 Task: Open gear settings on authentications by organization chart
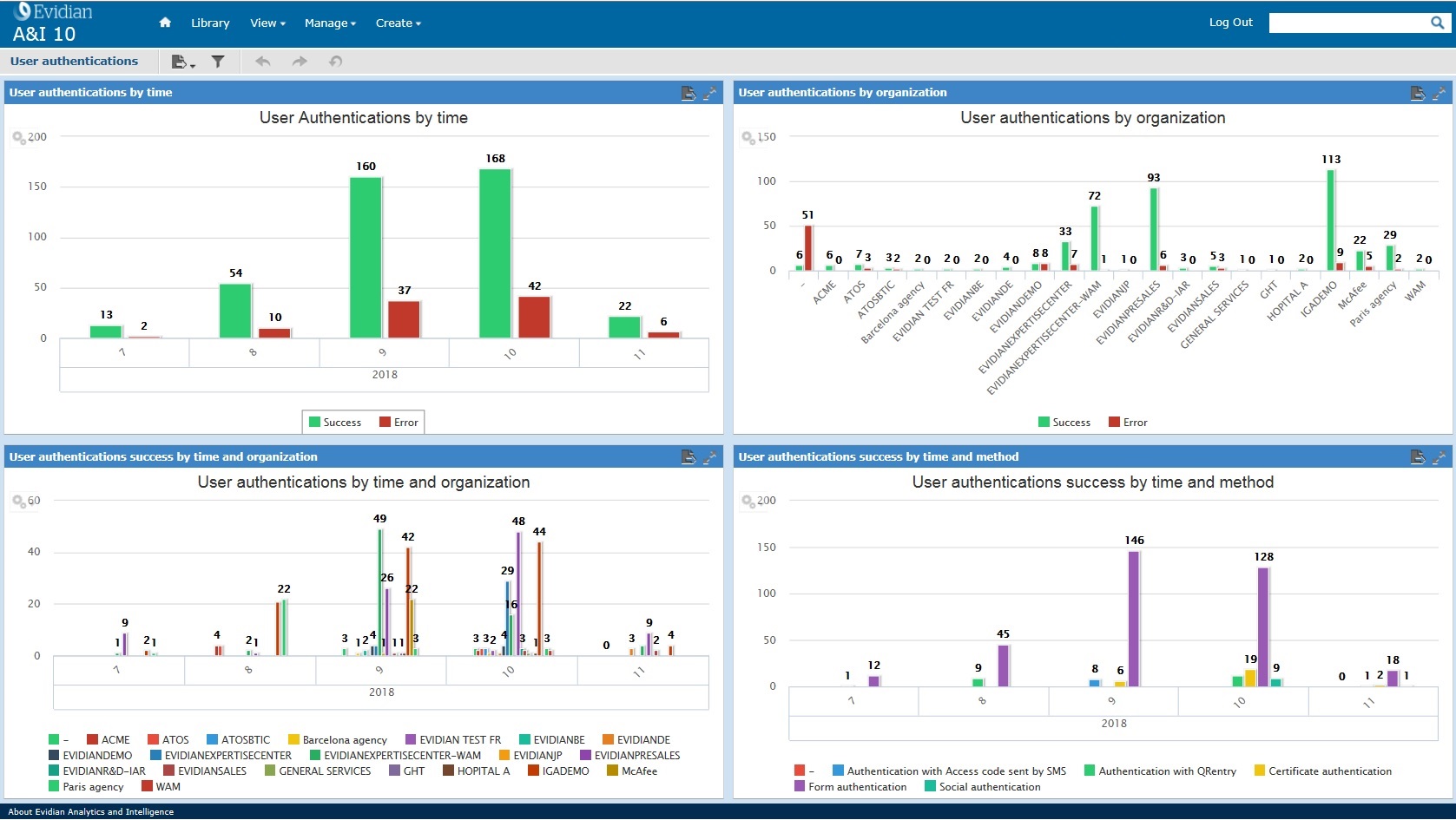pos(748,137)
